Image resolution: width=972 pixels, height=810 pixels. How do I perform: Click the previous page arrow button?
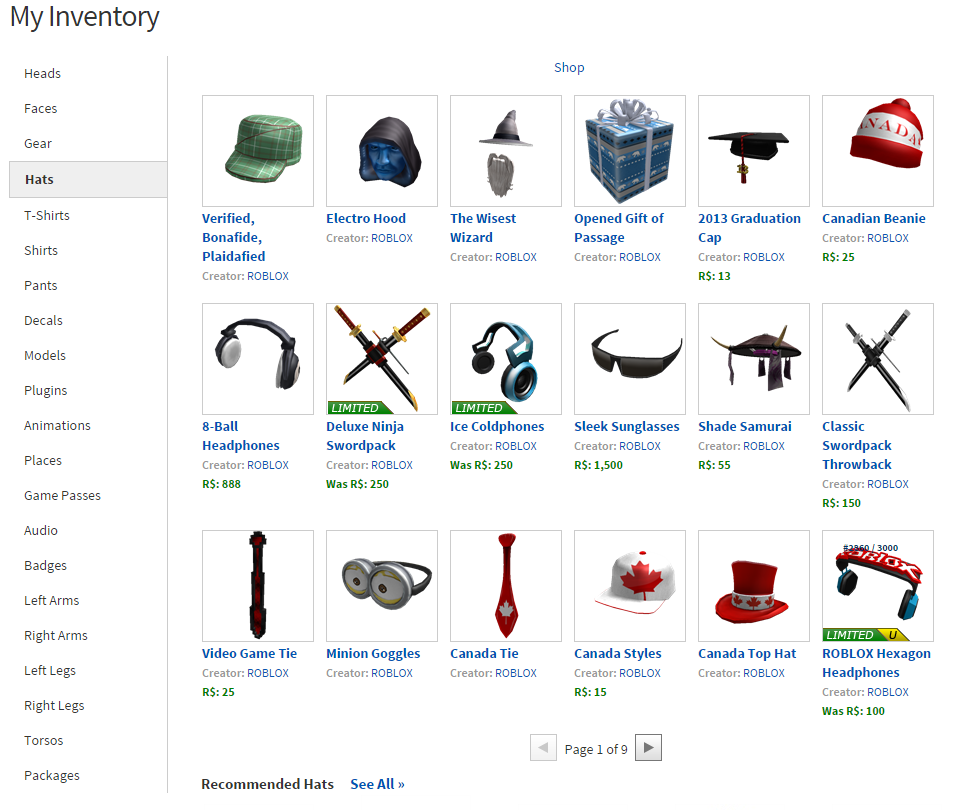tap(543, 747)
